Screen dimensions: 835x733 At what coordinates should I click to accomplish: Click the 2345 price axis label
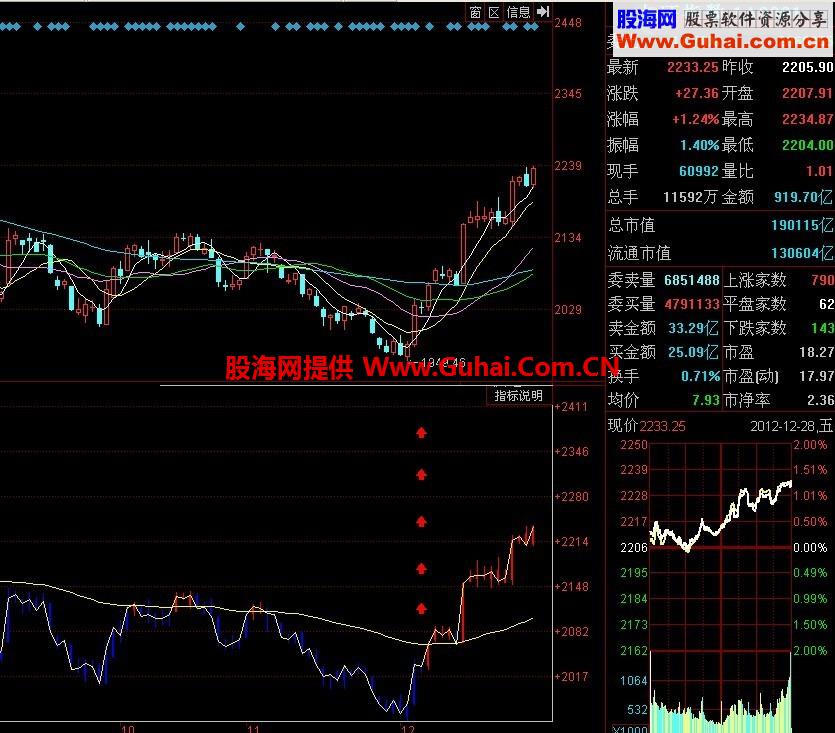(568, 94)
